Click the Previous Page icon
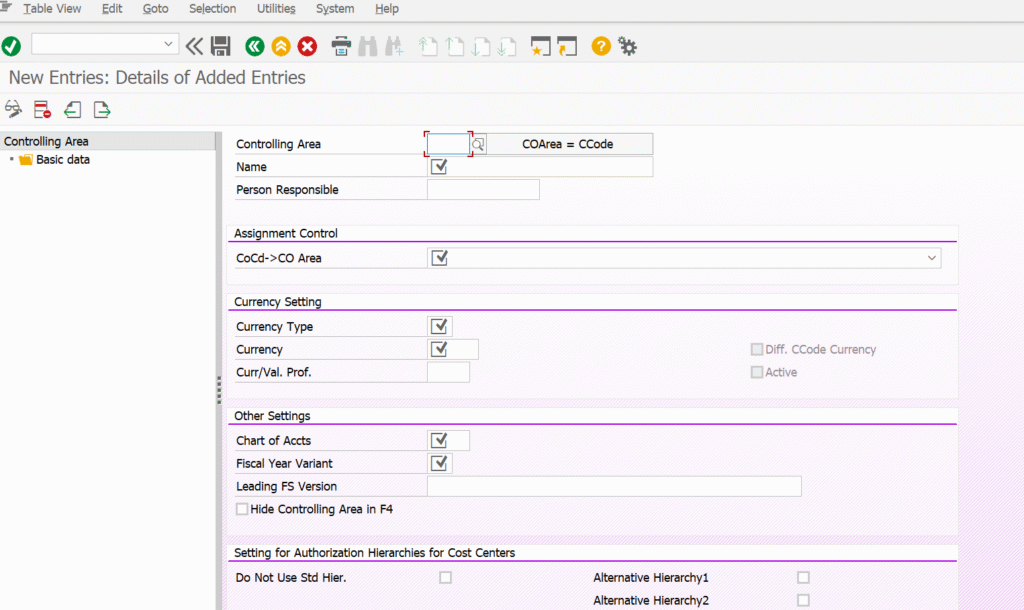 point(455,46)
